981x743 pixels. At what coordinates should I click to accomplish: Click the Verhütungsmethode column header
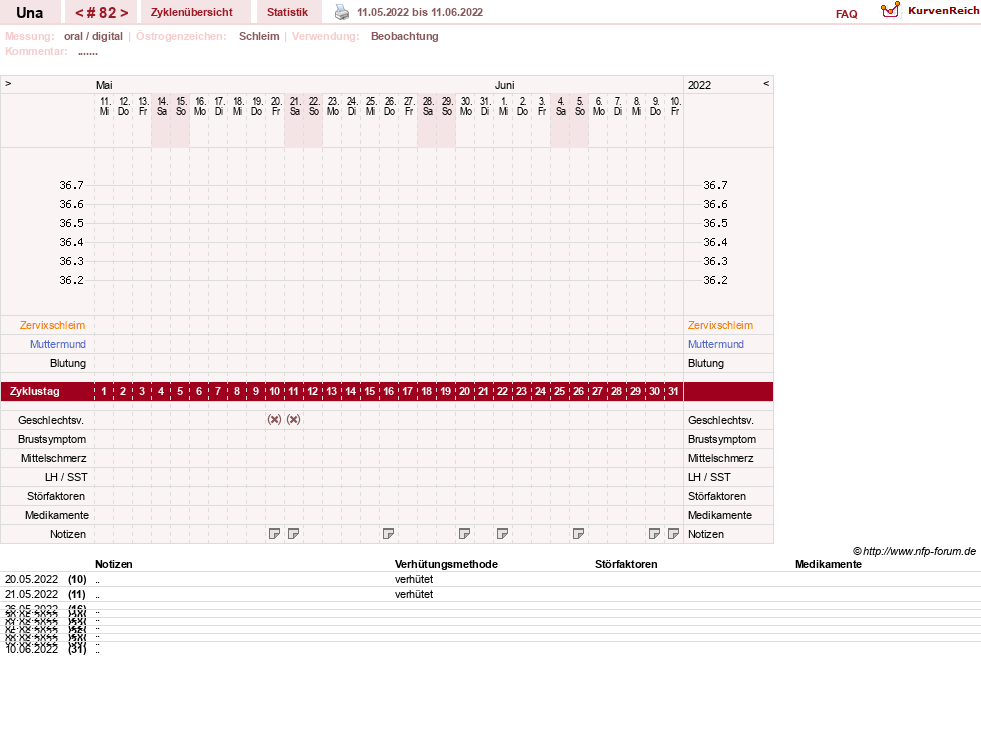(x=446, y=564)
